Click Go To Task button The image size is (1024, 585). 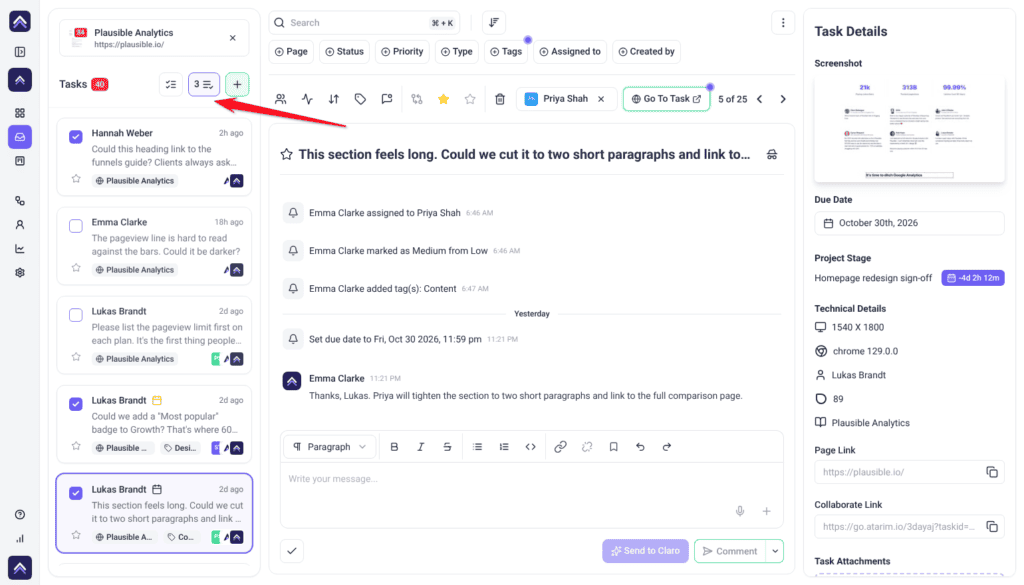tap(666, 99)
